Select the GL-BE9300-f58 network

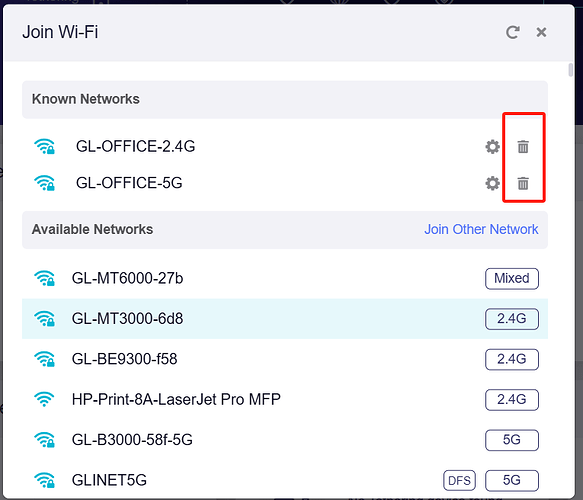(x=285, y=359)
